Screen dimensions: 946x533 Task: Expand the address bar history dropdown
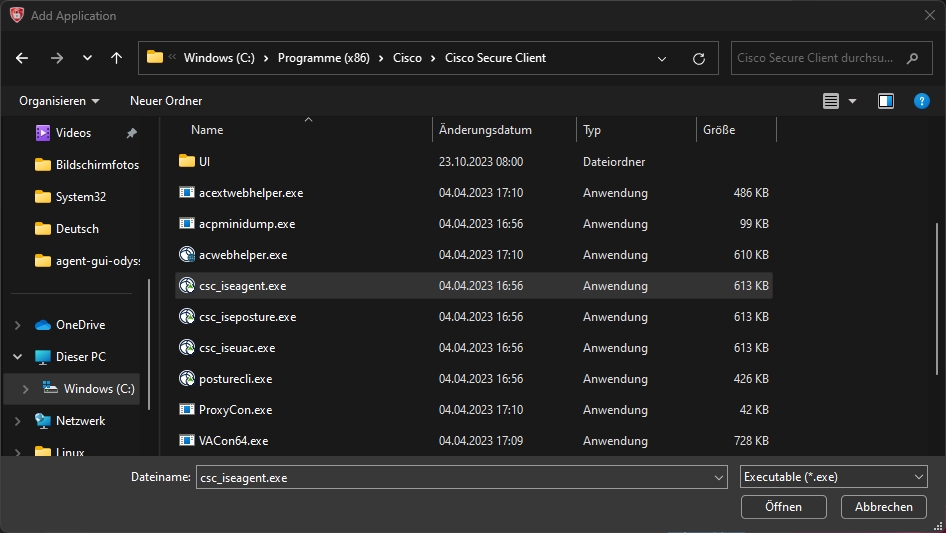click(662, 59)
